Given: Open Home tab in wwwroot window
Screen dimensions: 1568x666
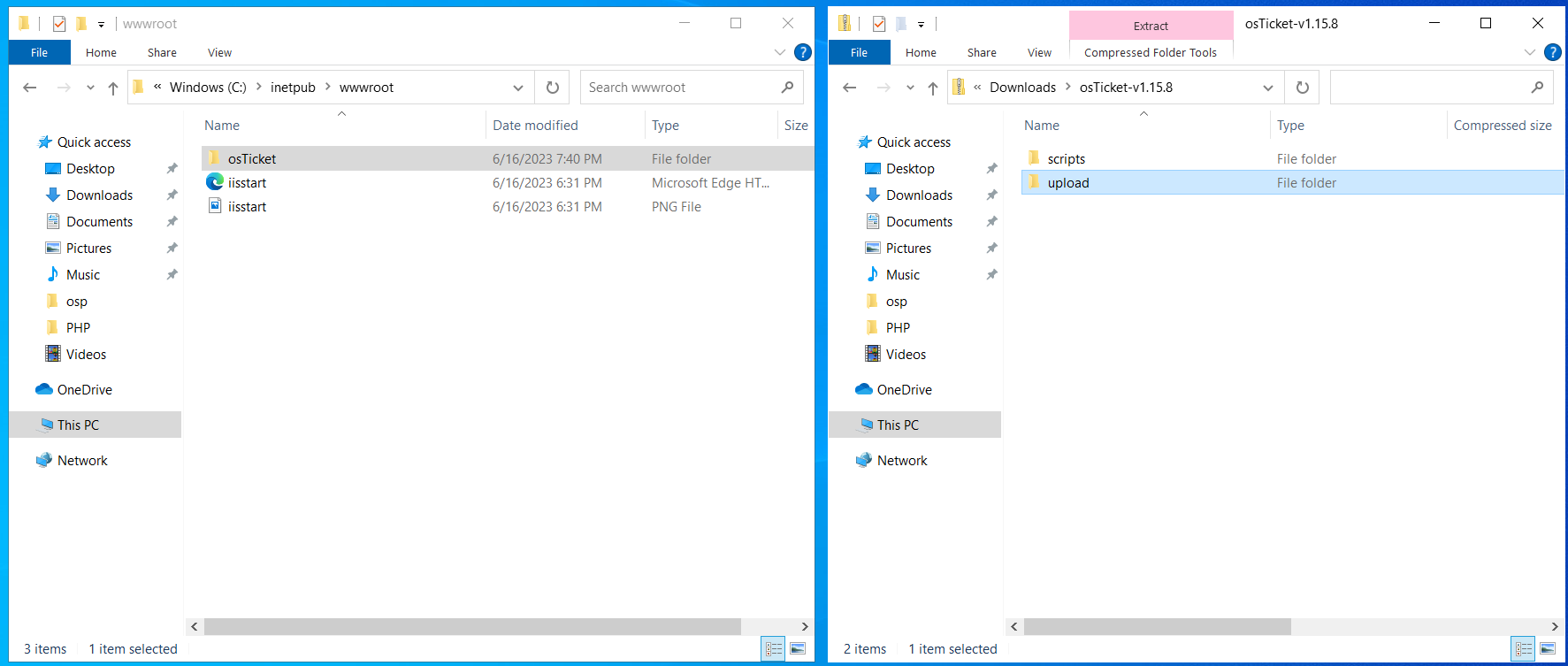Looking at the screenshot, I should [x=101, y=52].
